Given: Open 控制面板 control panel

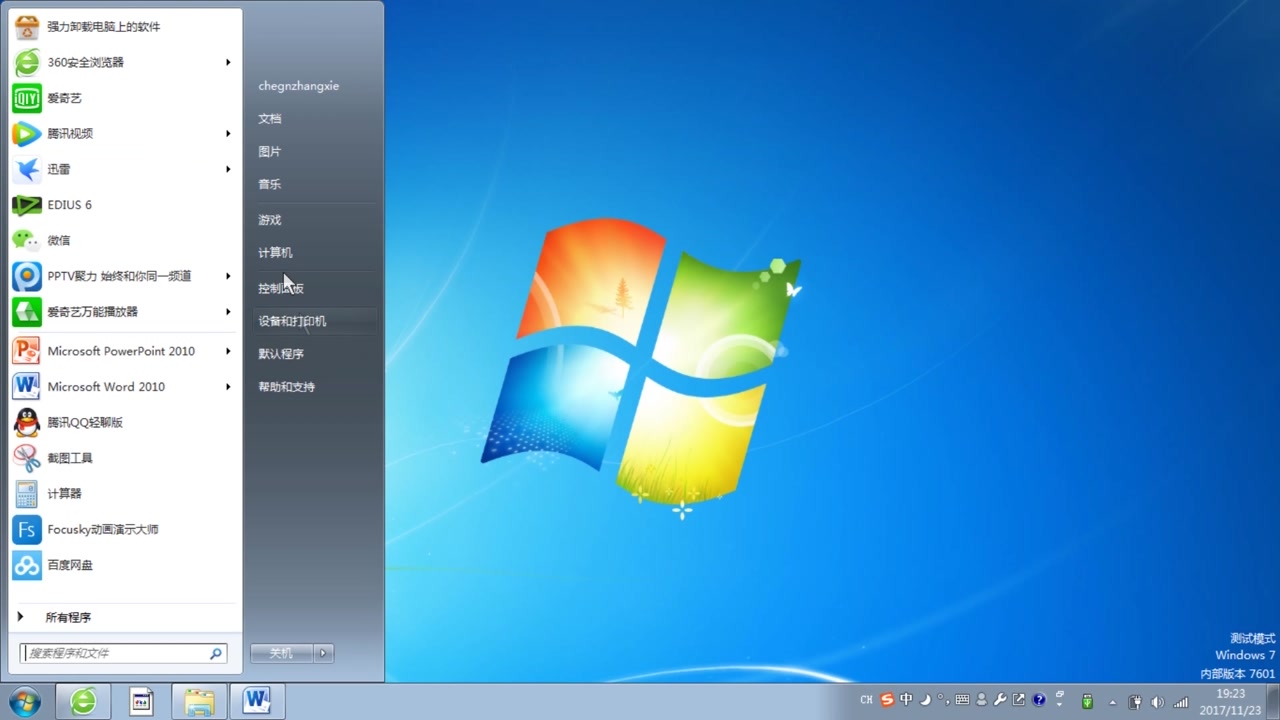Looking at the screenshot, I should (281, 289).
